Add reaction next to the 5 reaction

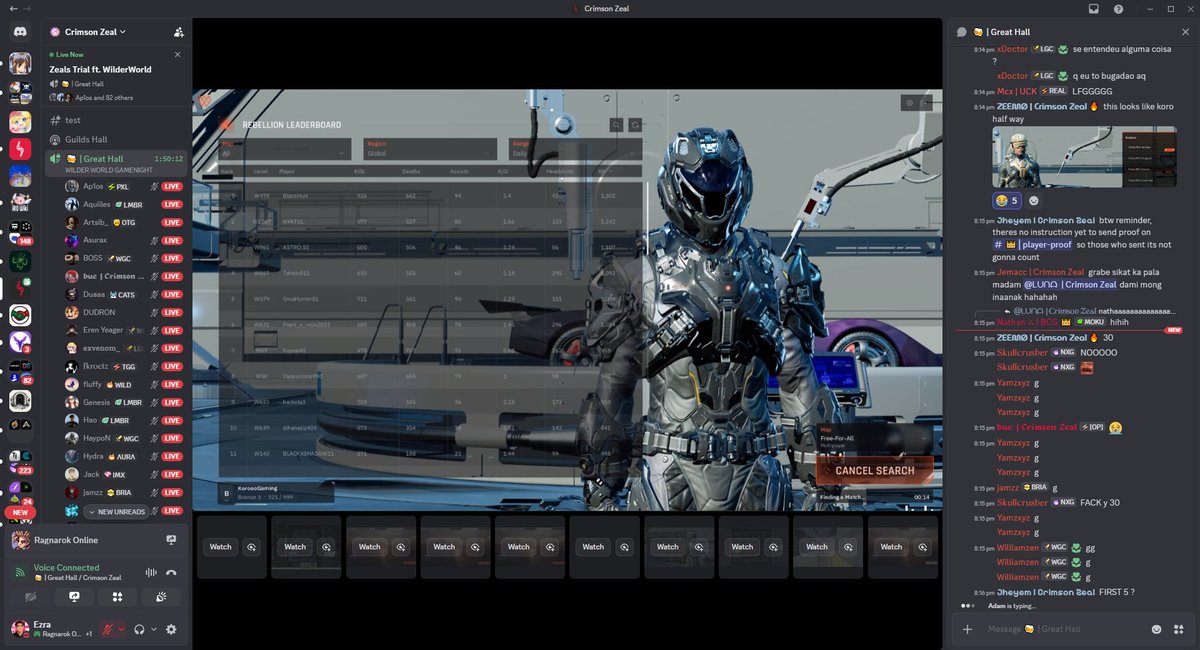1034,200
